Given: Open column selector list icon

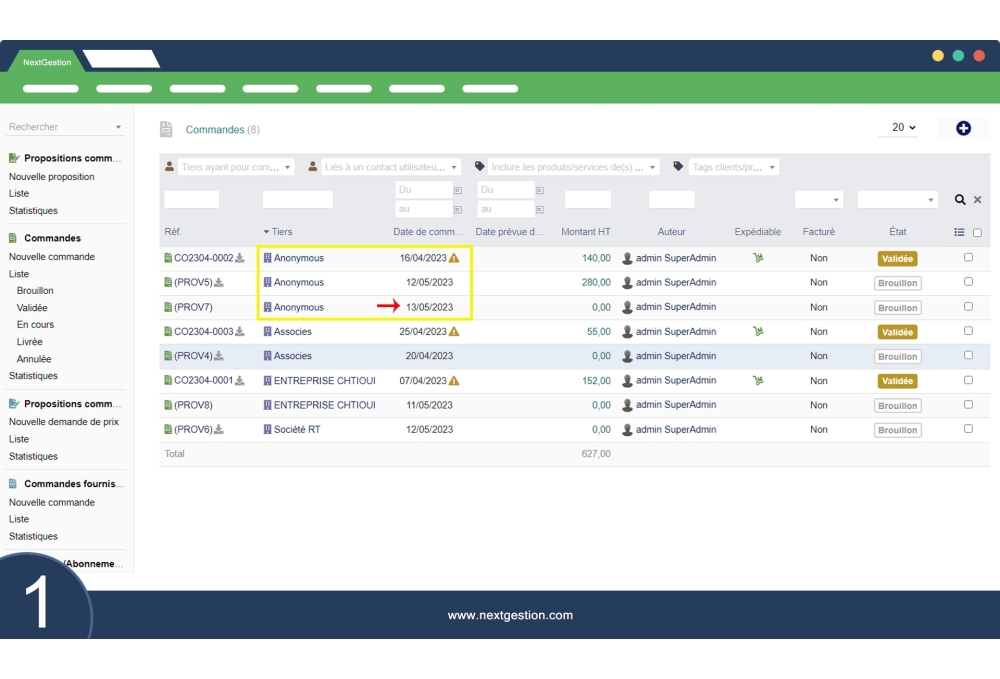Looking at the screenshot, I should 959,232.
